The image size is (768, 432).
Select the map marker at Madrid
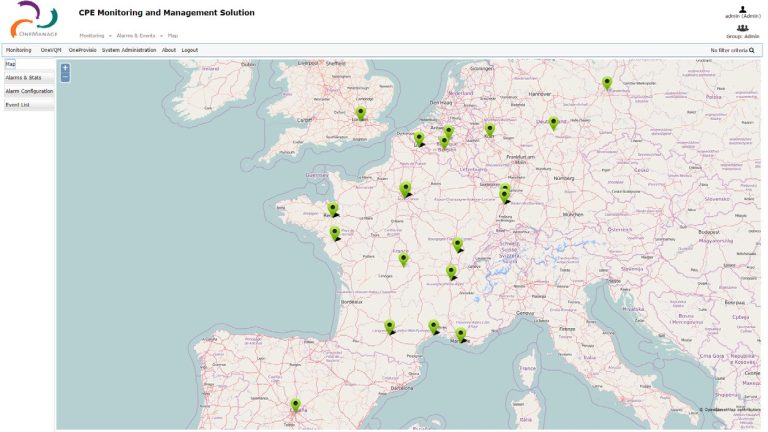tap(295, 405)
